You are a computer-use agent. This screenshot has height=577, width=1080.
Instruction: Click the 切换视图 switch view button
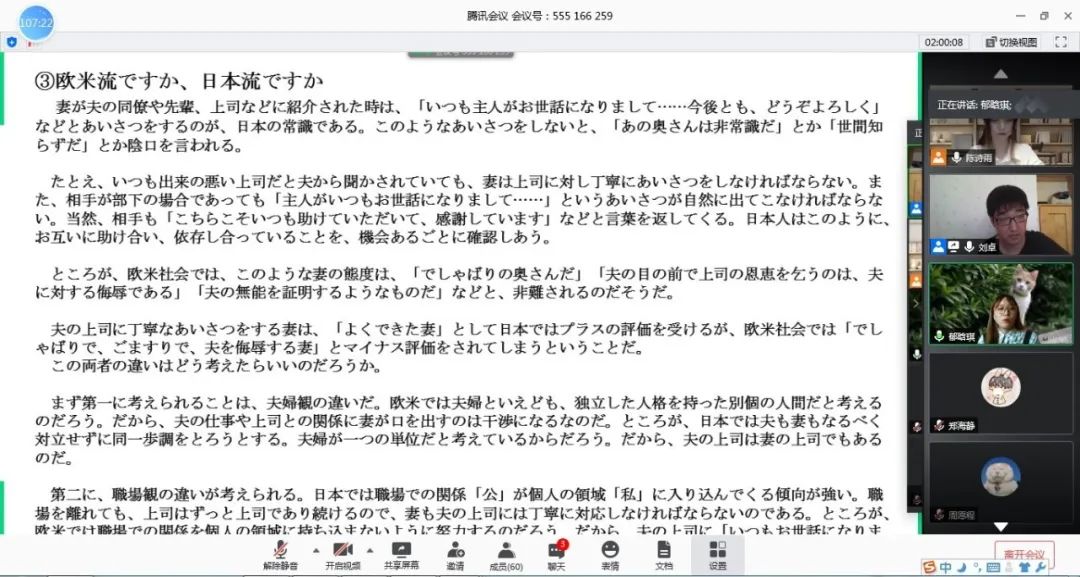pyautogui.click(x=1011, y=42)
